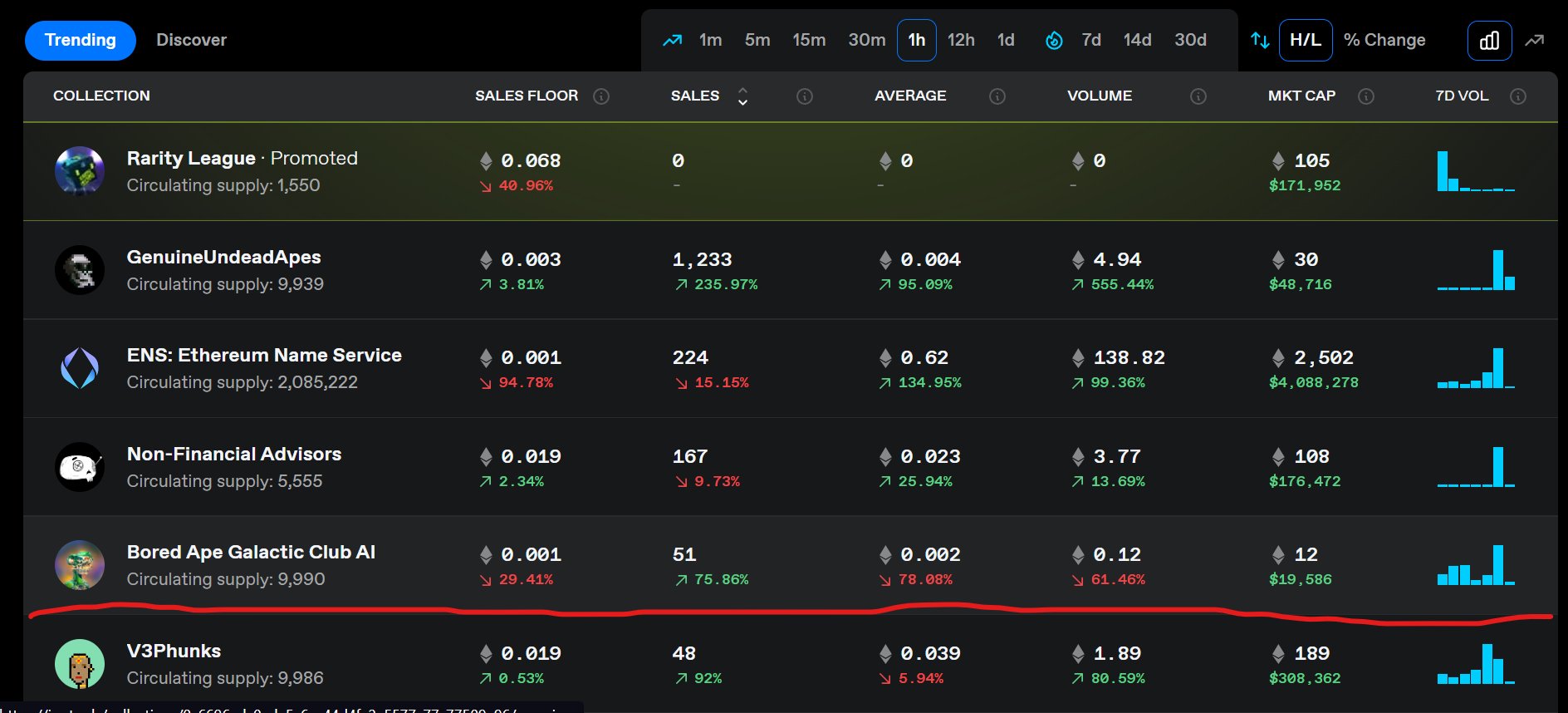Screen dimensions: 1568x713
Task: Select the 1m time range
Action: pos(710,40)
